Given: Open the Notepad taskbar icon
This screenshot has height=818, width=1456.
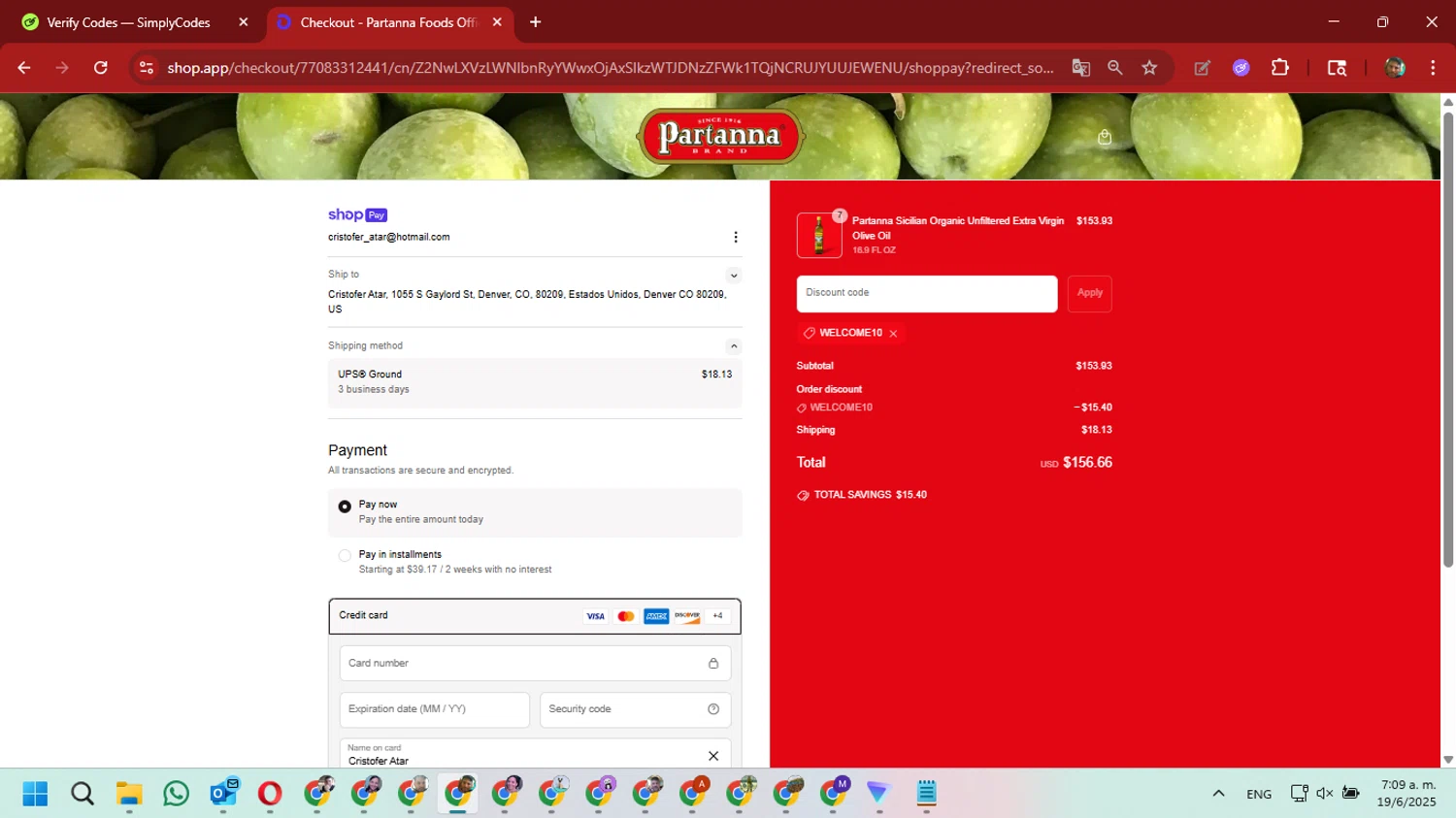Looking at the screenshot, I should (x=926, y=794).
